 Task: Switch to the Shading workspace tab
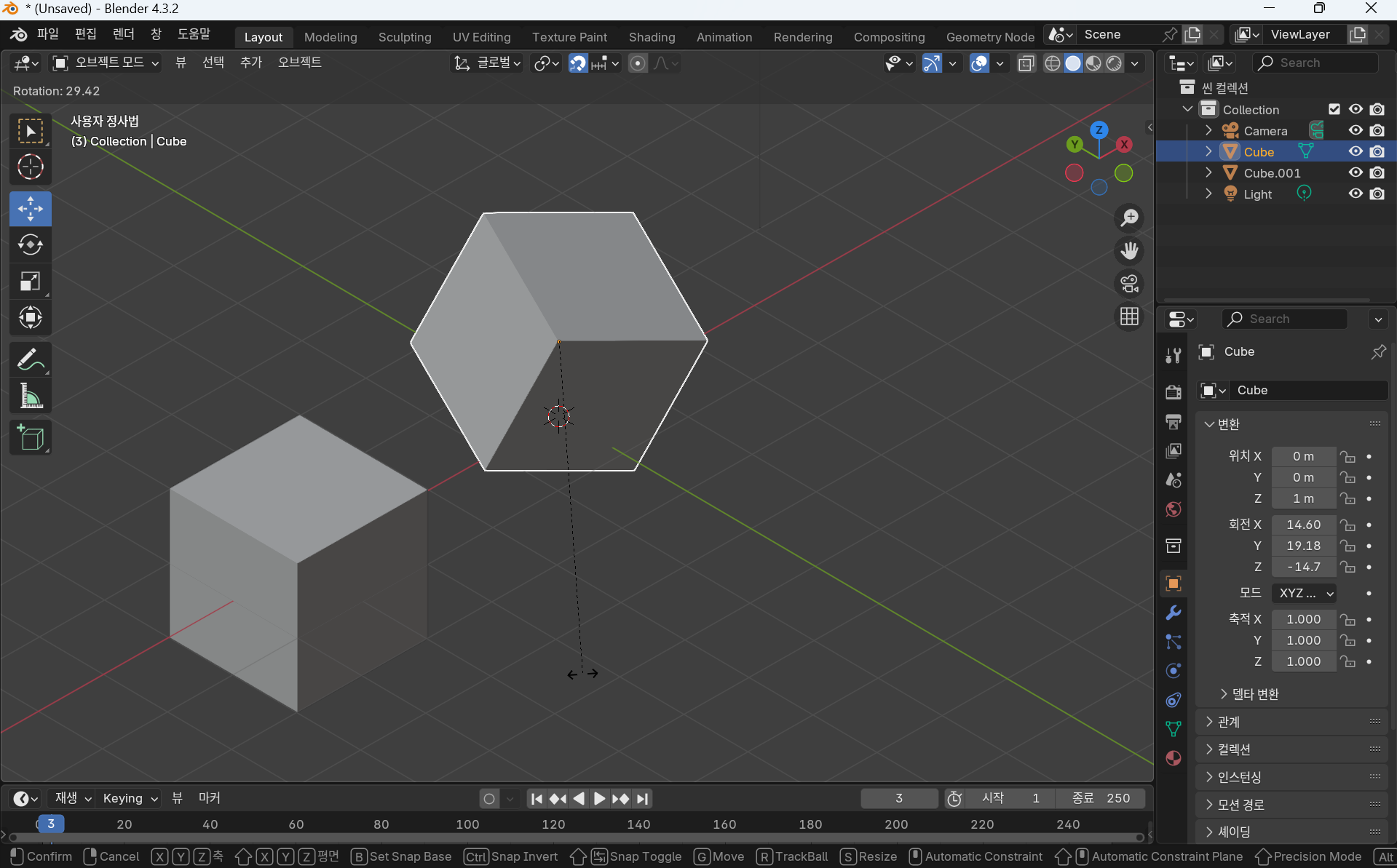pyautogui.click(x=652, y=37)
